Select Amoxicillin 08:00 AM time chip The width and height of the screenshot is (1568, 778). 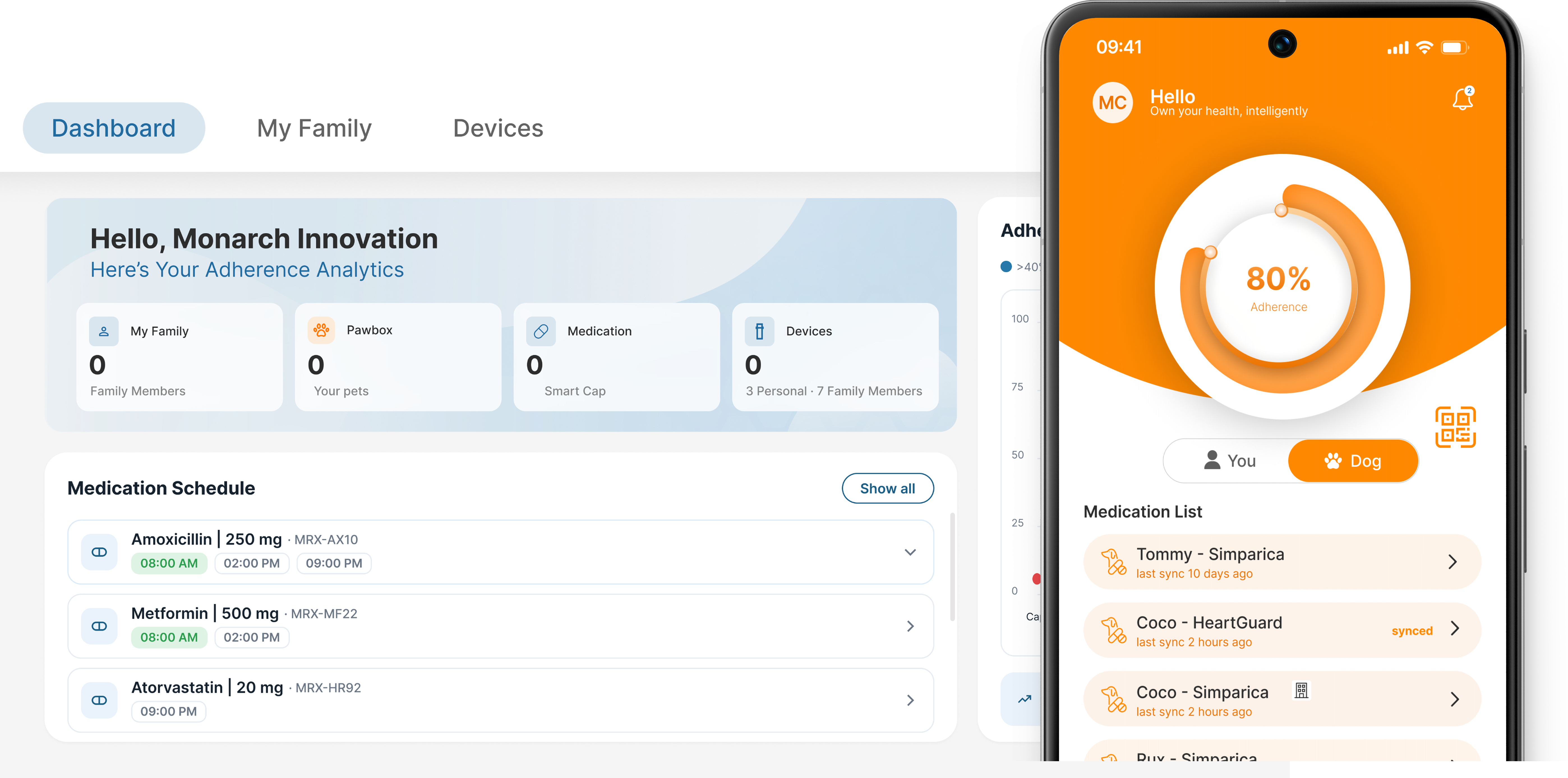(x=169, y=563)
